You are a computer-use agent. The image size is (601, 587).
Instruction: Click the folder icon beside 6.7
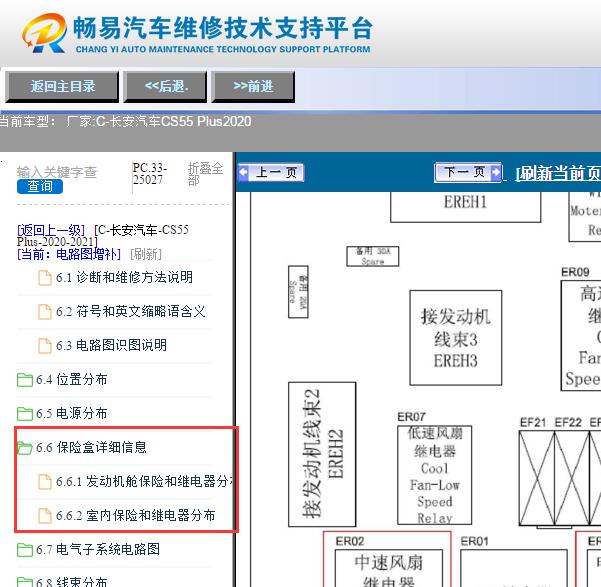(25, 550)
